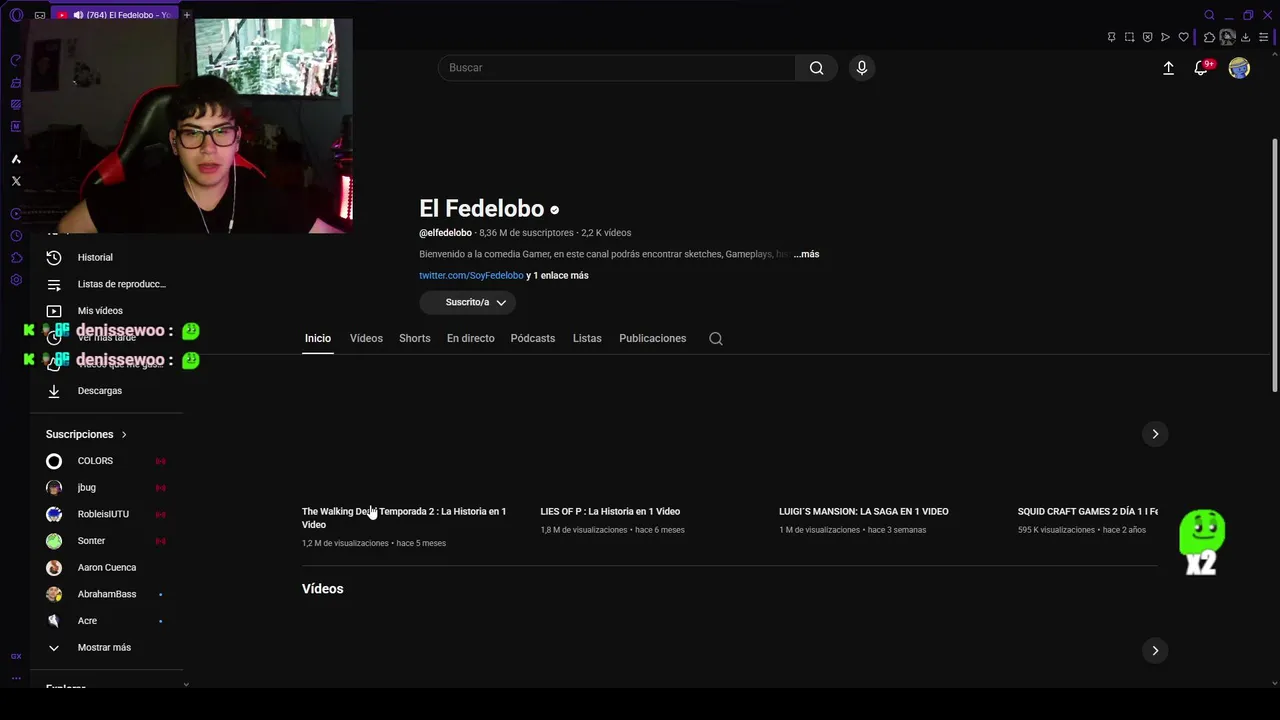Click the browser profile picture in toolbar
This screenshot has width=1280, height=720.
(x=1227, y=37)
